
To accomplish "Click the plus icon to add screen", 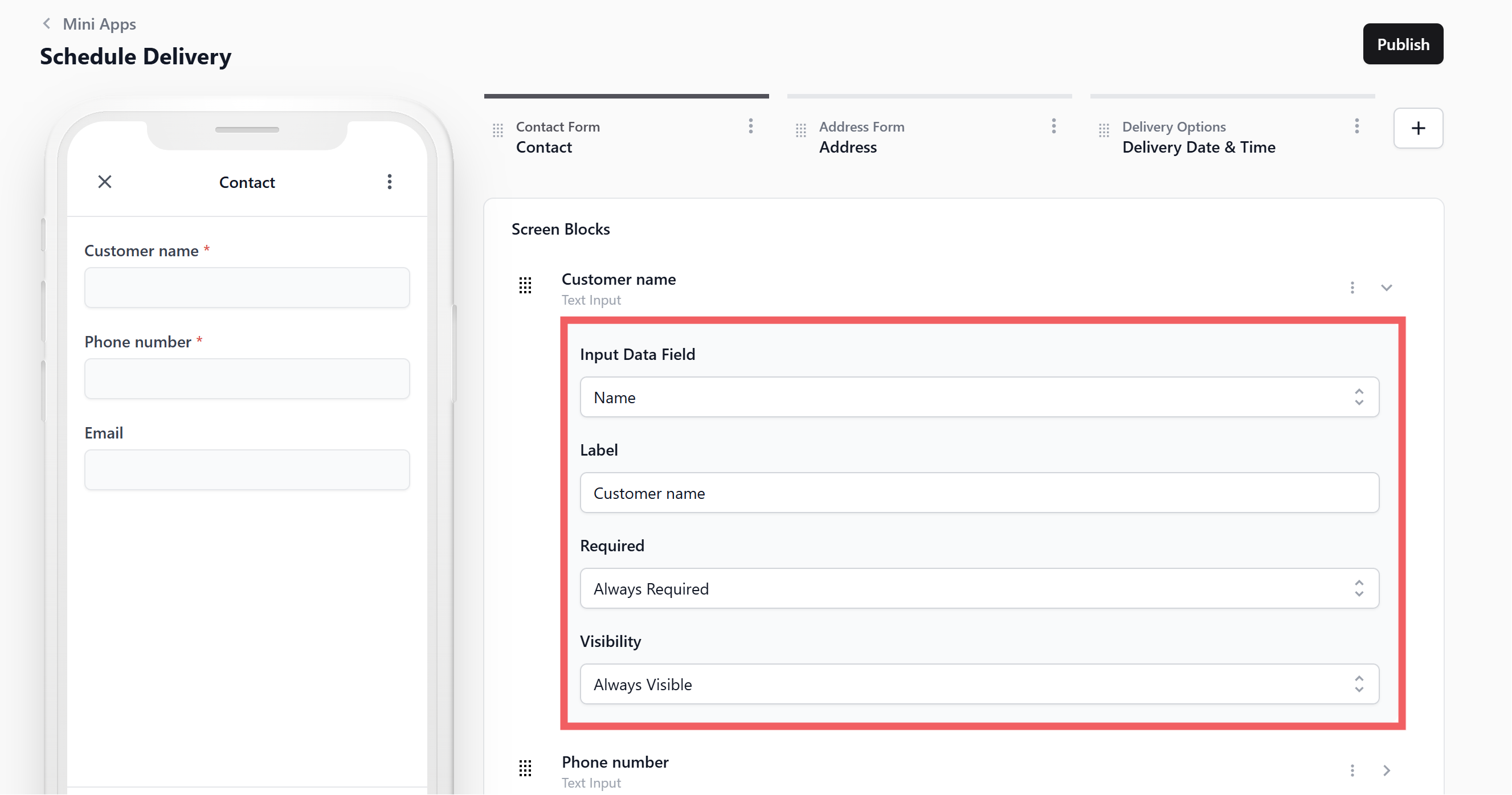I will [1417, 128].
